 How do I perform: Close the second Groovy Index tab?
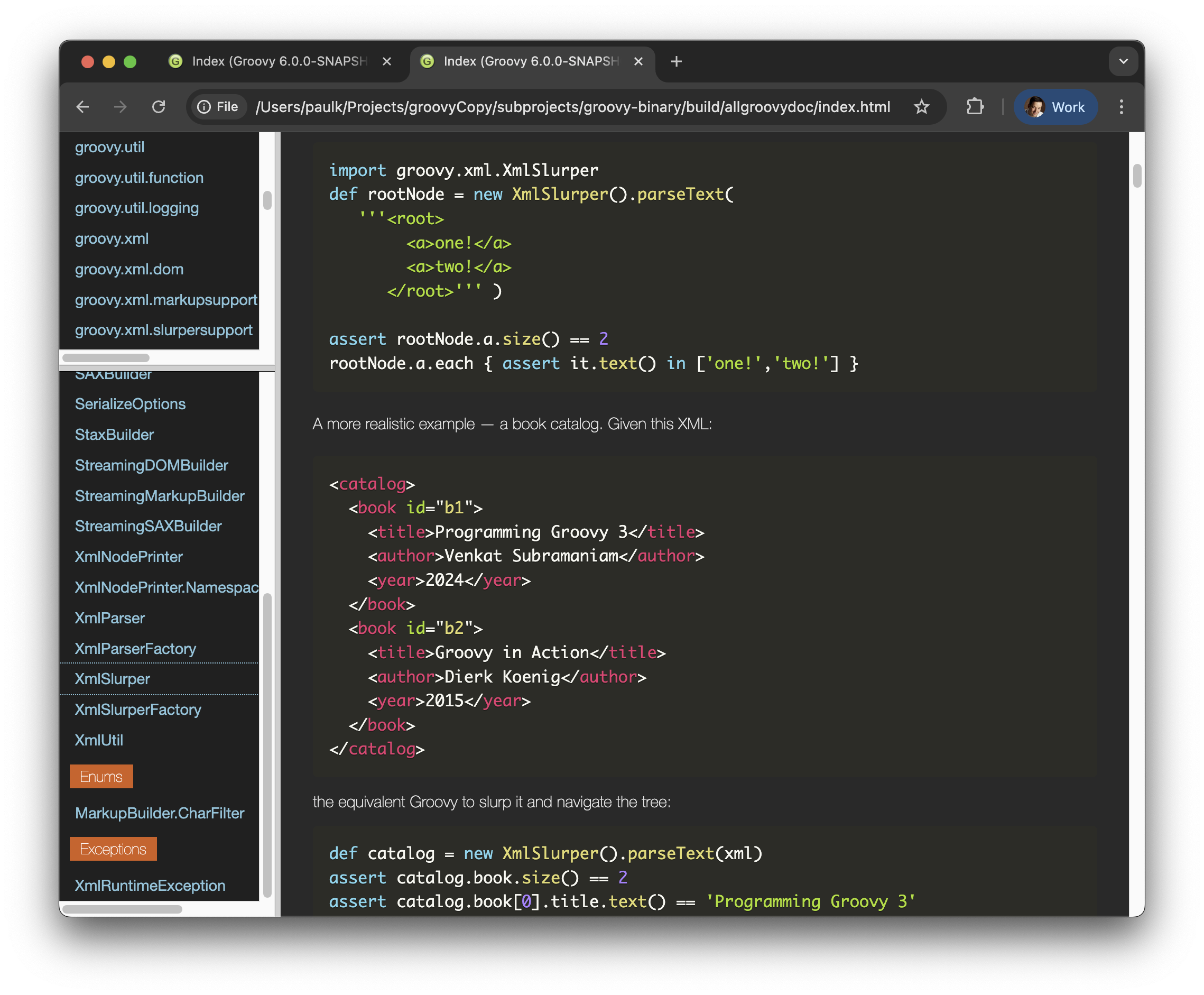[638, 61]
